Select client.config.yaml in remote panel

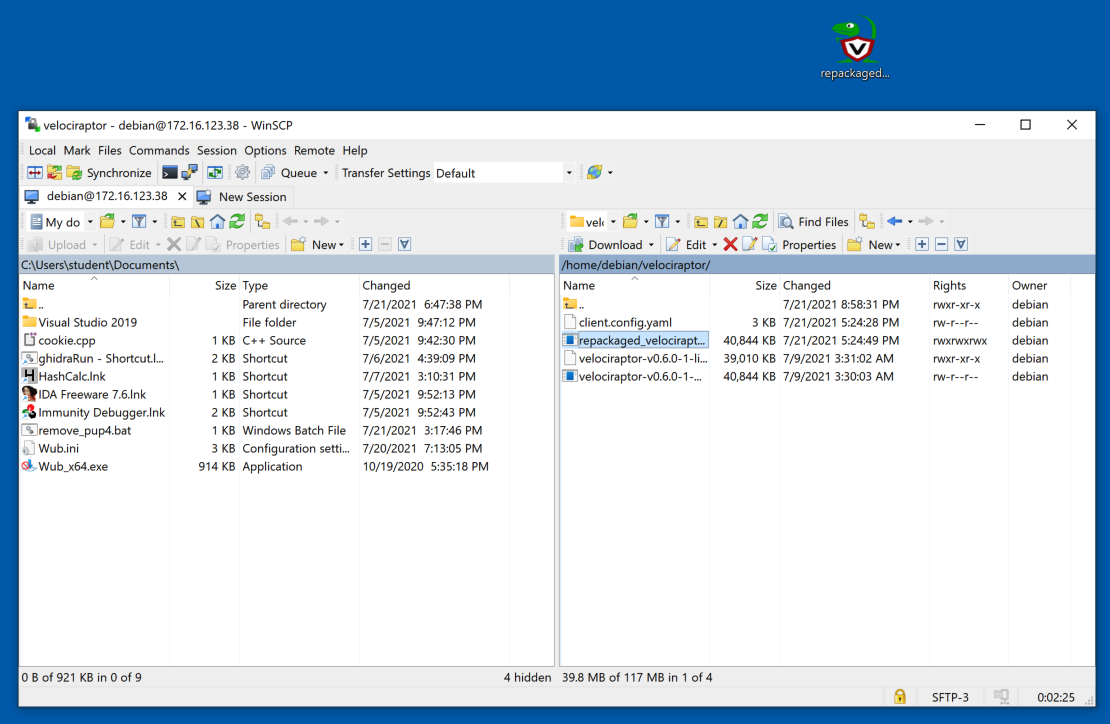point(625,323)
